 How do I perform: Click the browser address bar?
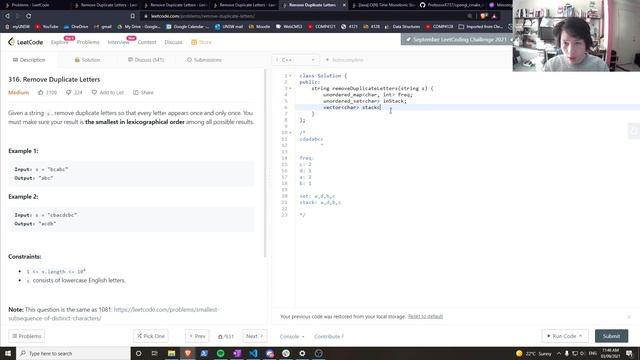point(306,16)
